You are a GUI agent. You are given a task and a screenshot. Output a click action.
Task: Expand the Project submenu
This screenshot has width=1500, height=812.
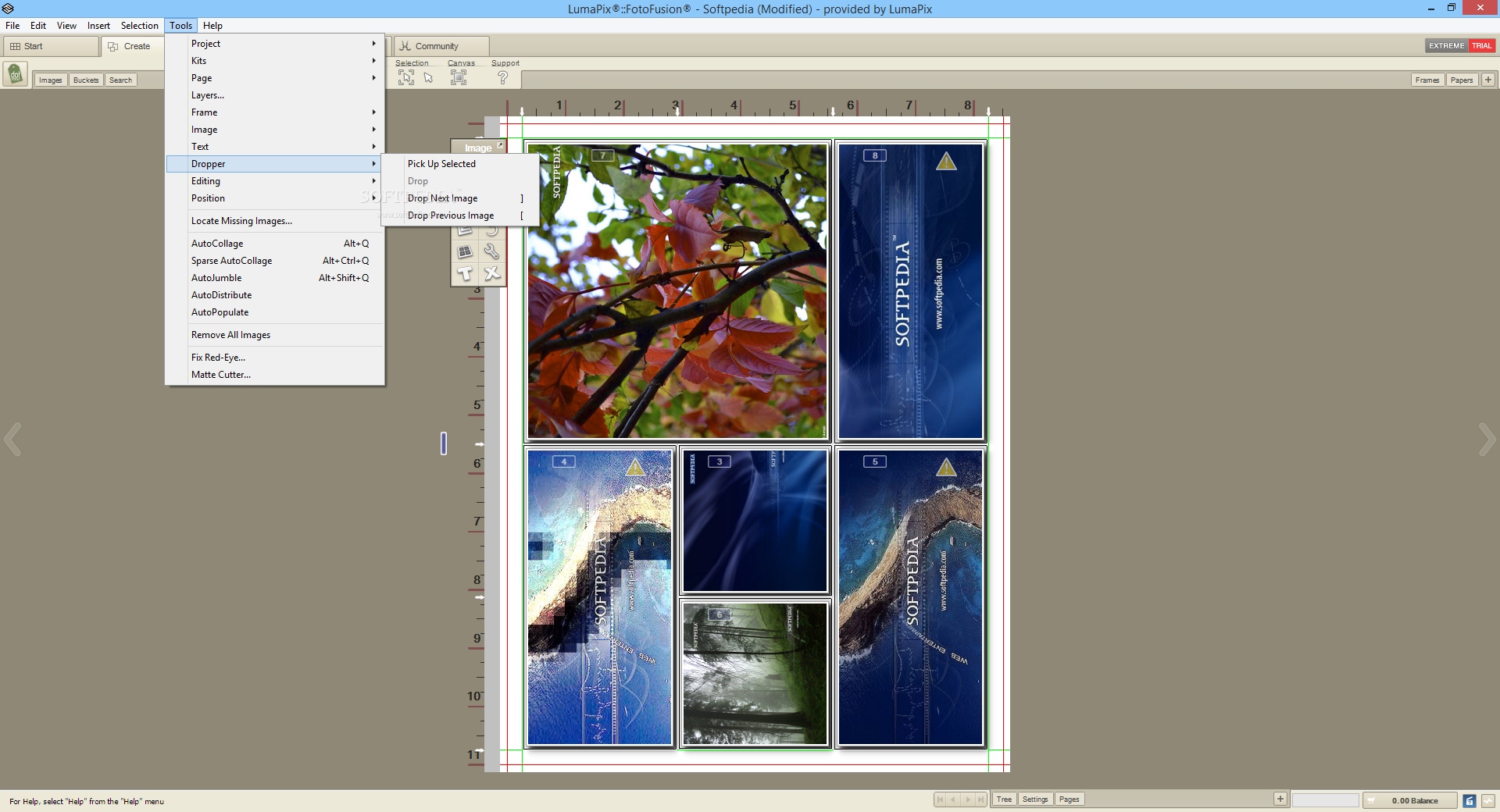[275, 44]
